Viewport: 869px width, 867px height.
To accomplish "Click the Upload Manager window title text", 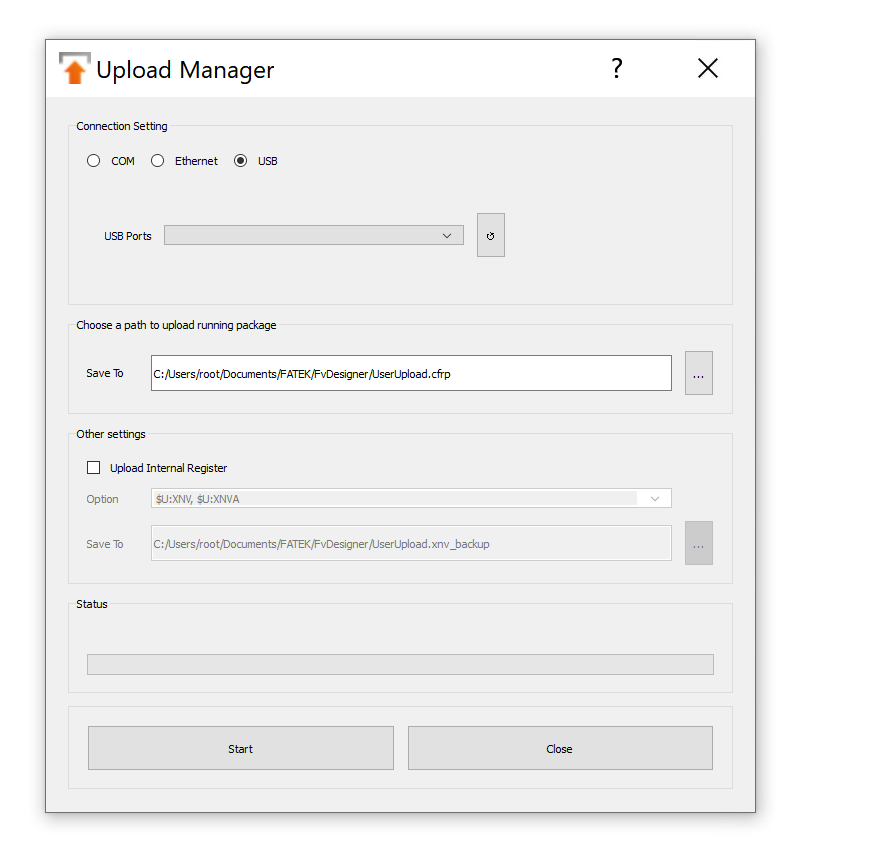I will (x=185, y=70).
